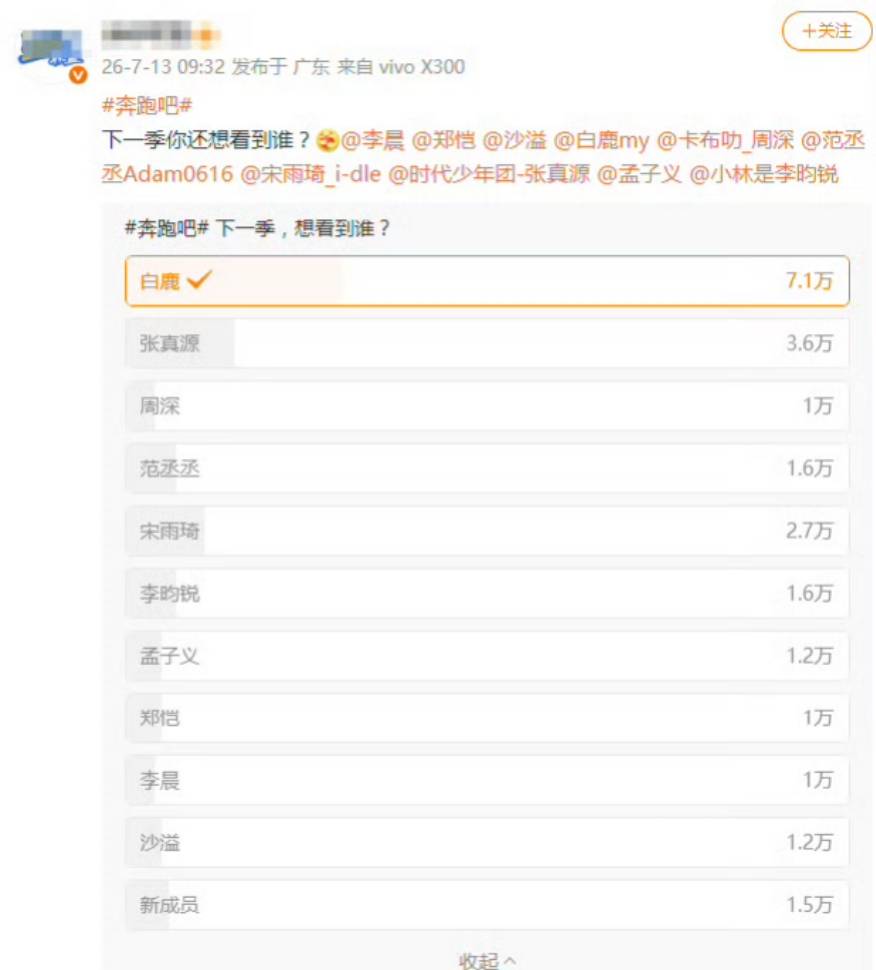876x970 pixels.
Task: Open the @卡布叻_周深 mention link
Action: point(724,140)
